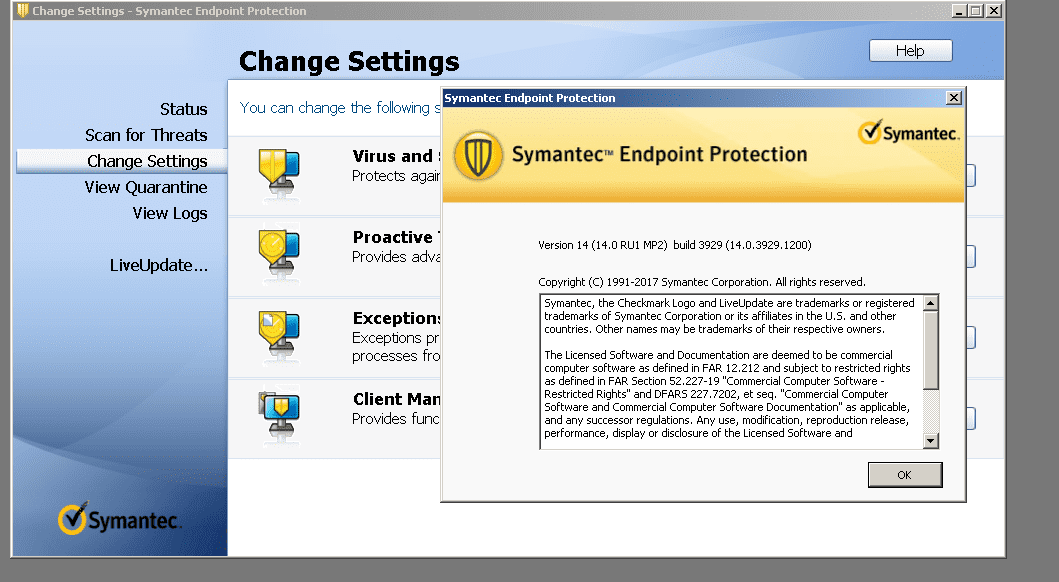Click the title bar shield icon

(x=23, y=11)
